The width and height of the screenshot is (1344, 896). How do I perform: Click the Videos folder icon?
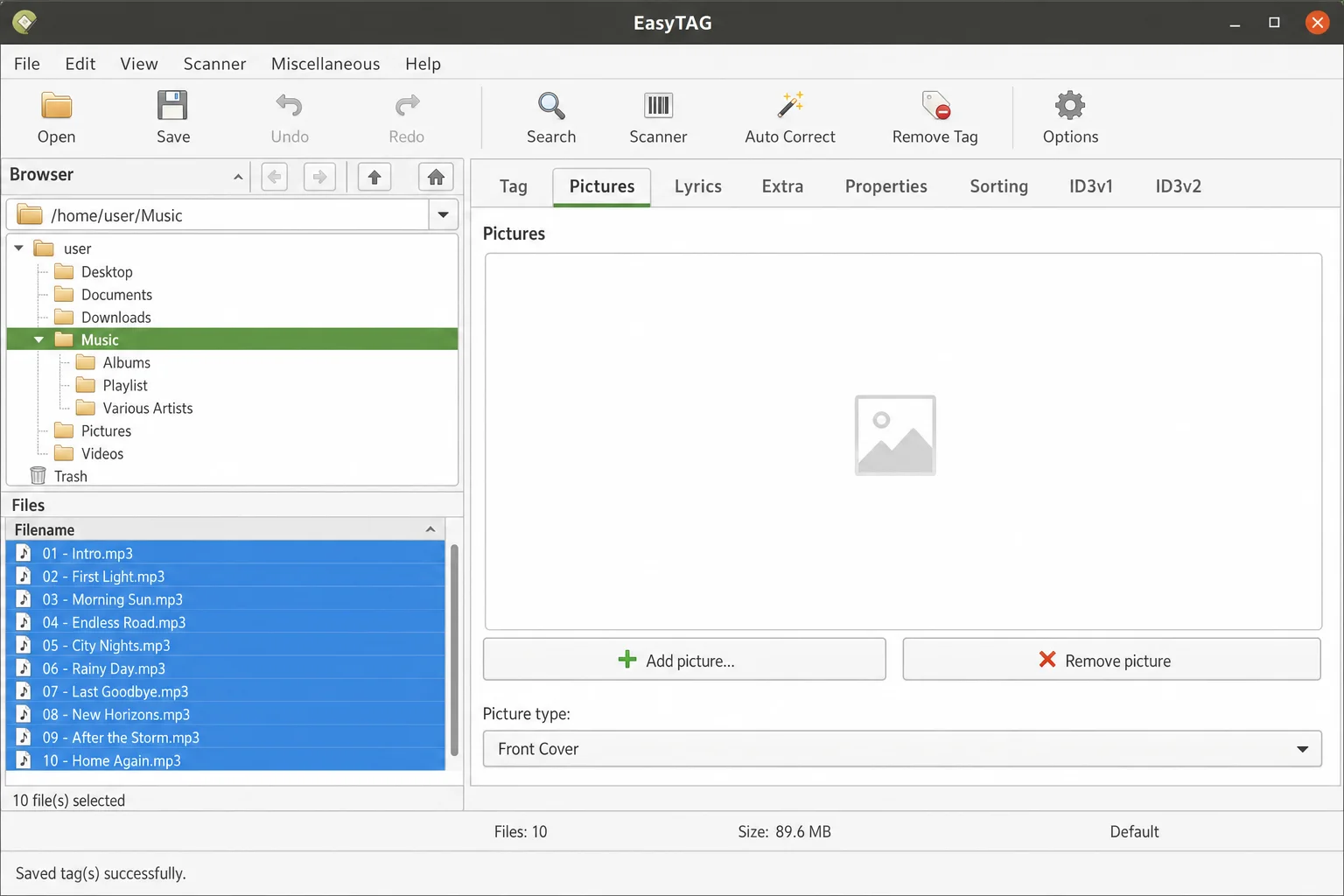(64, 453)
